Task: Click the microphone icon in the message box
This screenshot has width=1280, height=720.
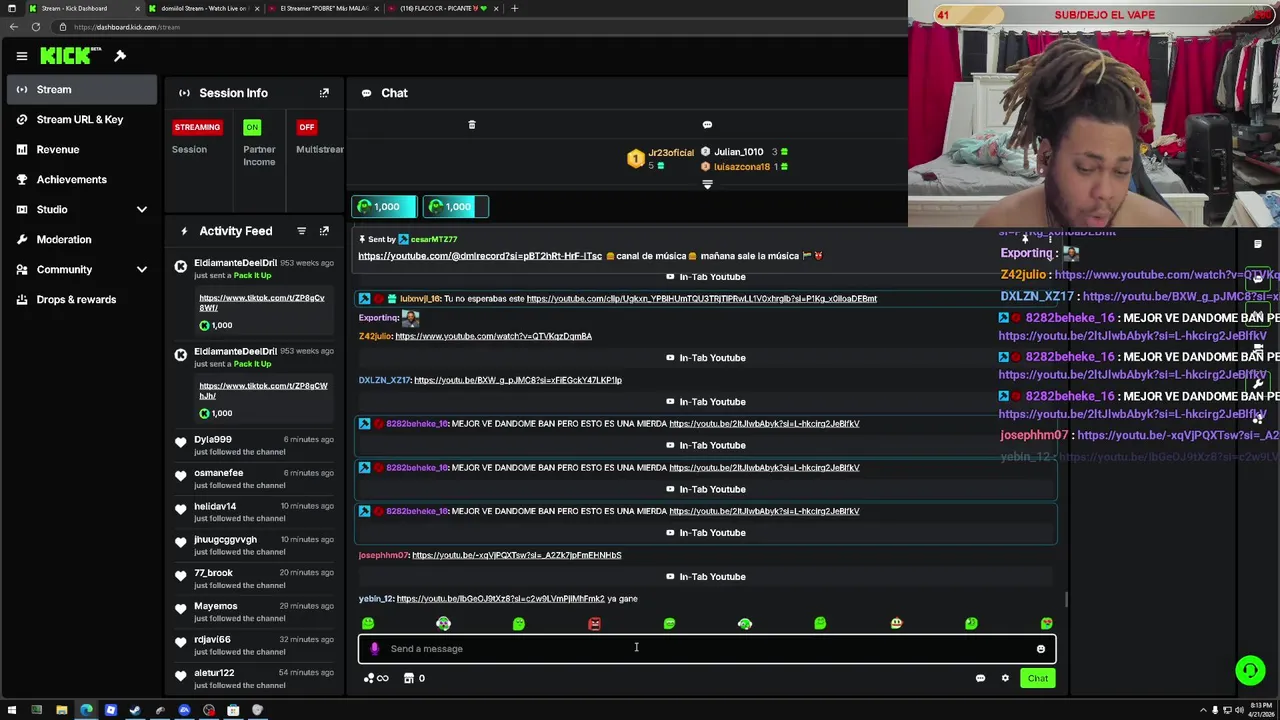Action: click(x=374, y=649)
